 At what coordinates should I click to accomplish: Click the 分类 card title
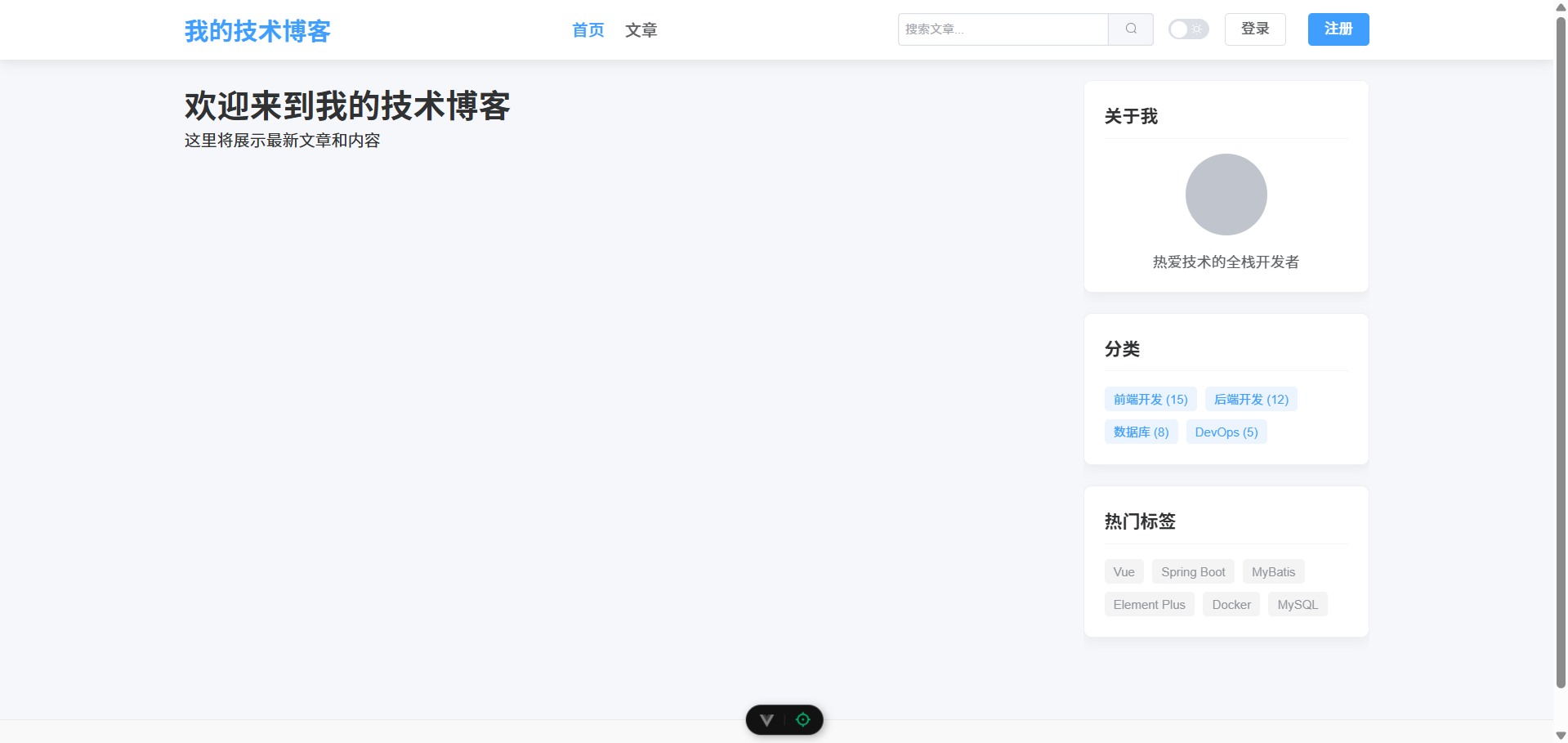click(1122, 349)
